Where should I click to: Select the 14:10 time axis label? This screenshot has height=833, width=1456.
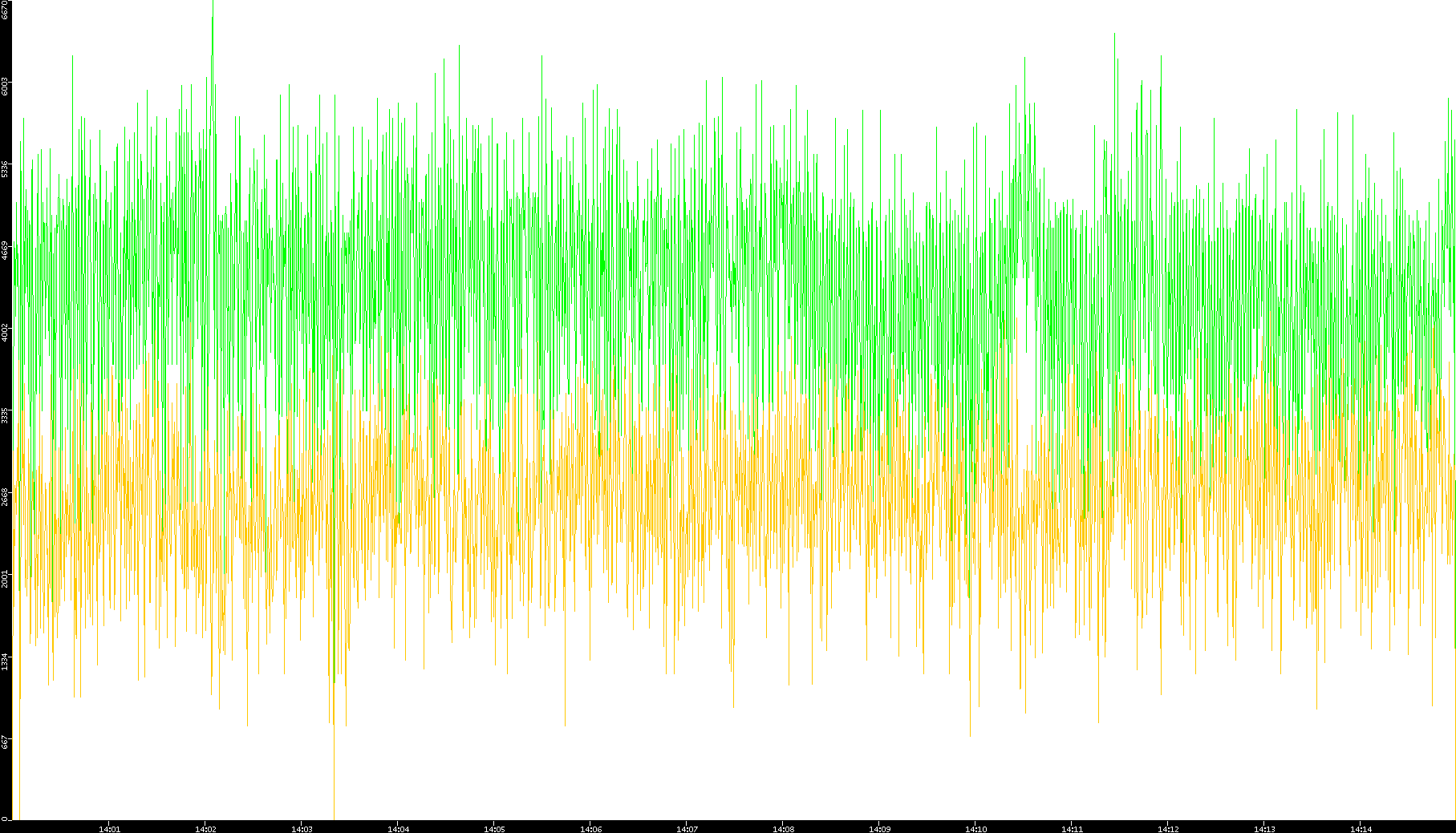[x=975, y=829]
